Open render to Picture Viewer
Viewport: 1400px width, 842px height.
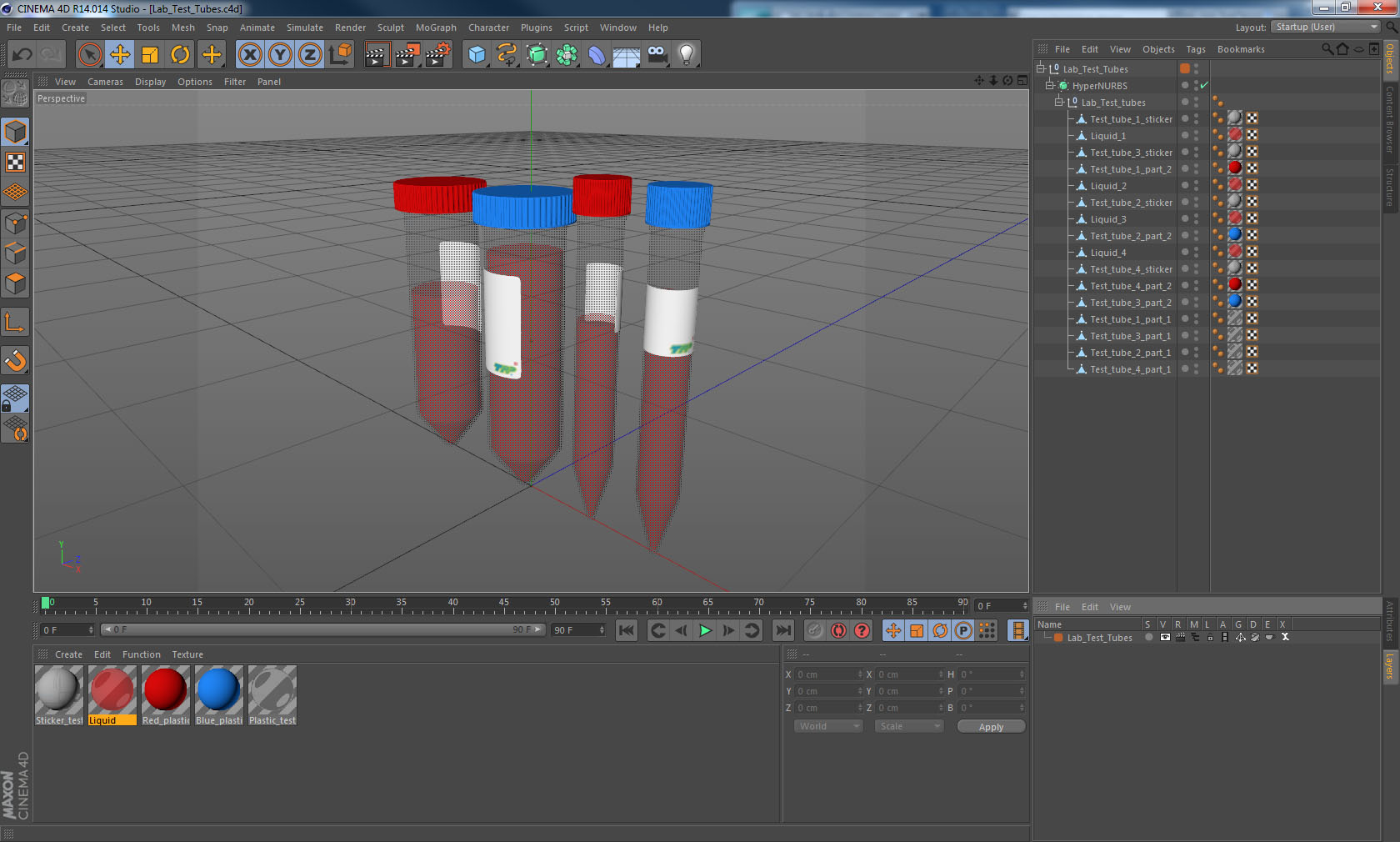[x=407, y=55]
